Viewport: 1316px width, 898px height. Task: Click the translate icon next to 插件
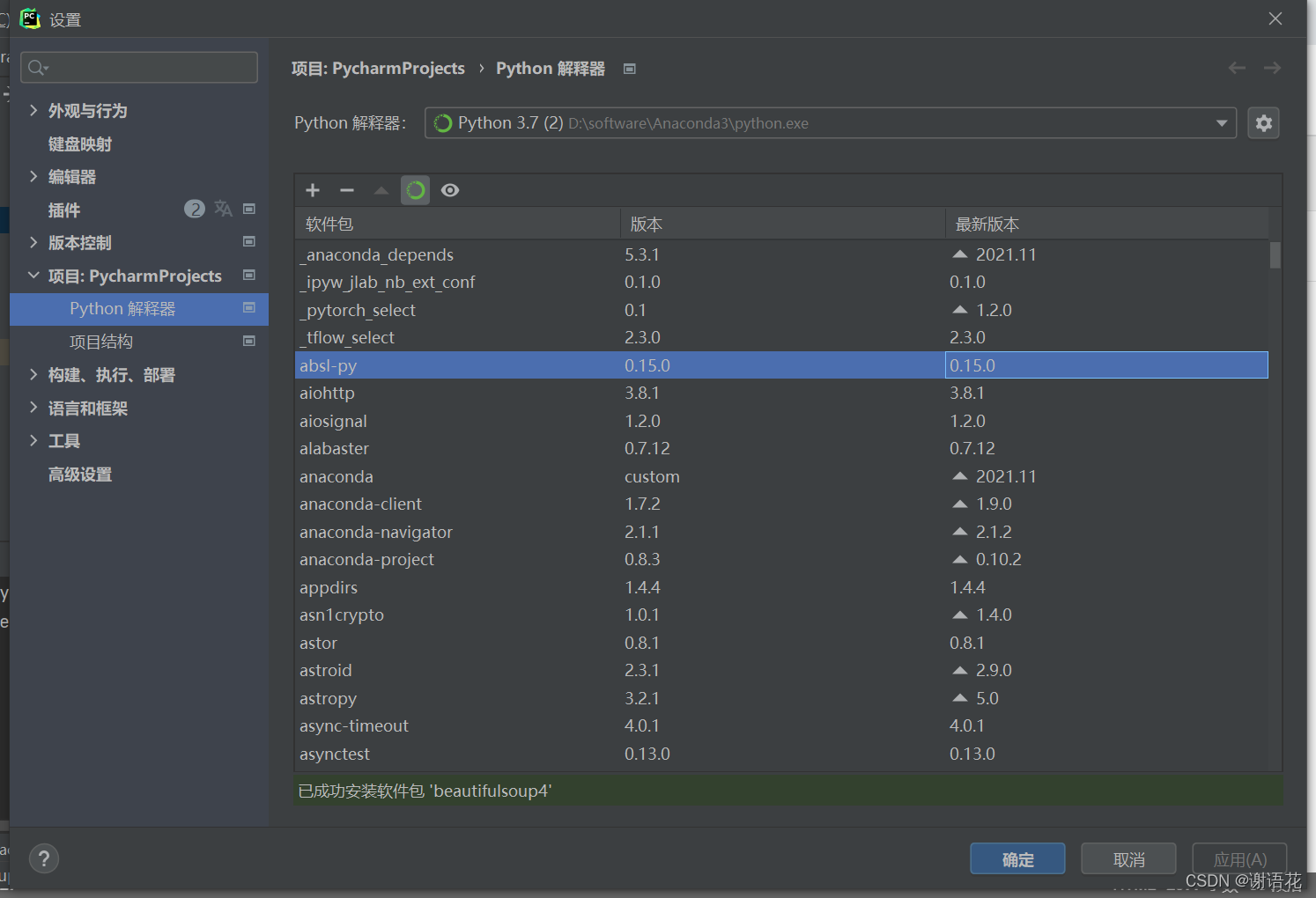[223, 209]
